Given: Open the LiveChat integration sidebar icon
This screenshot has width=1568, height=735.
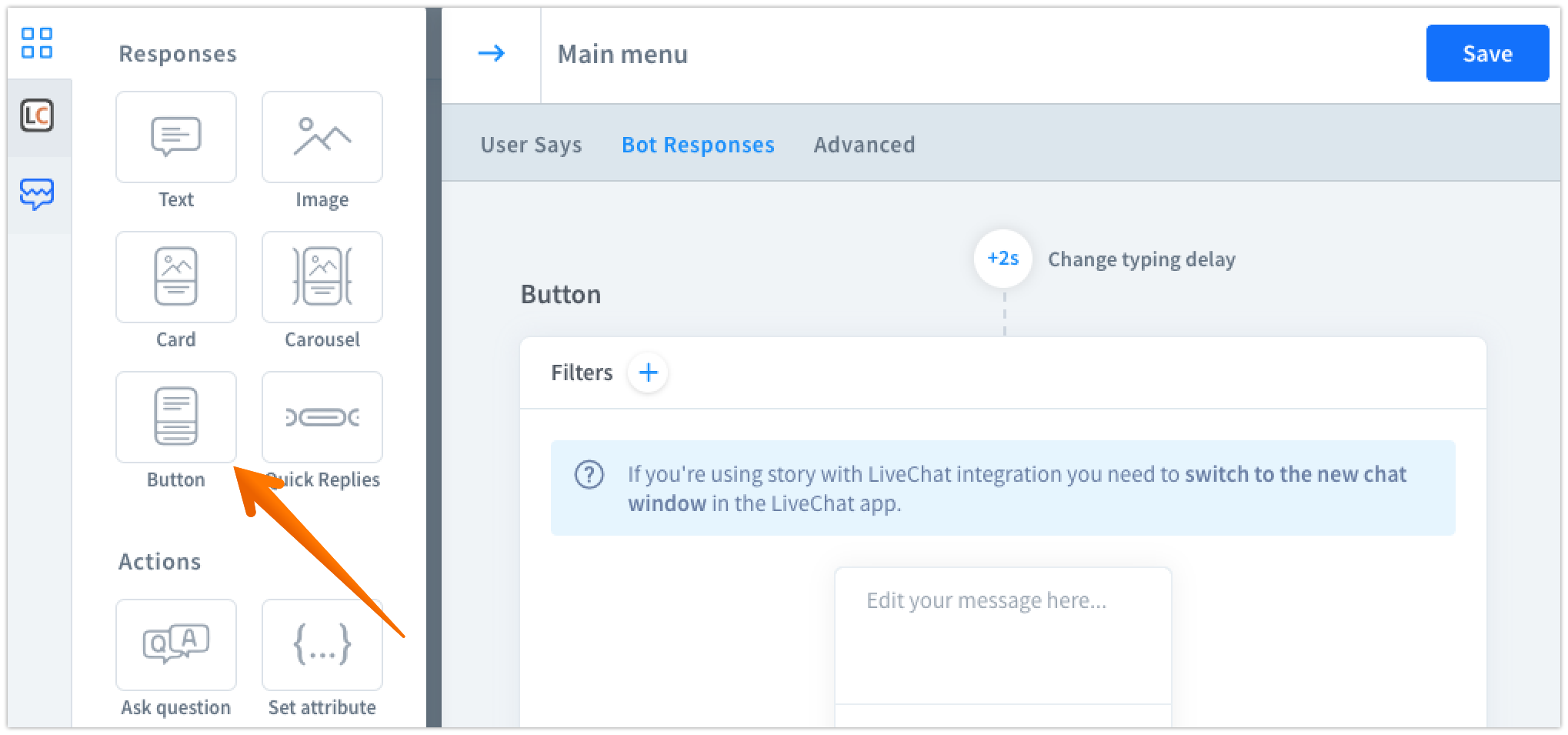Looking at the screenshot, I should [x=38, y=117].
